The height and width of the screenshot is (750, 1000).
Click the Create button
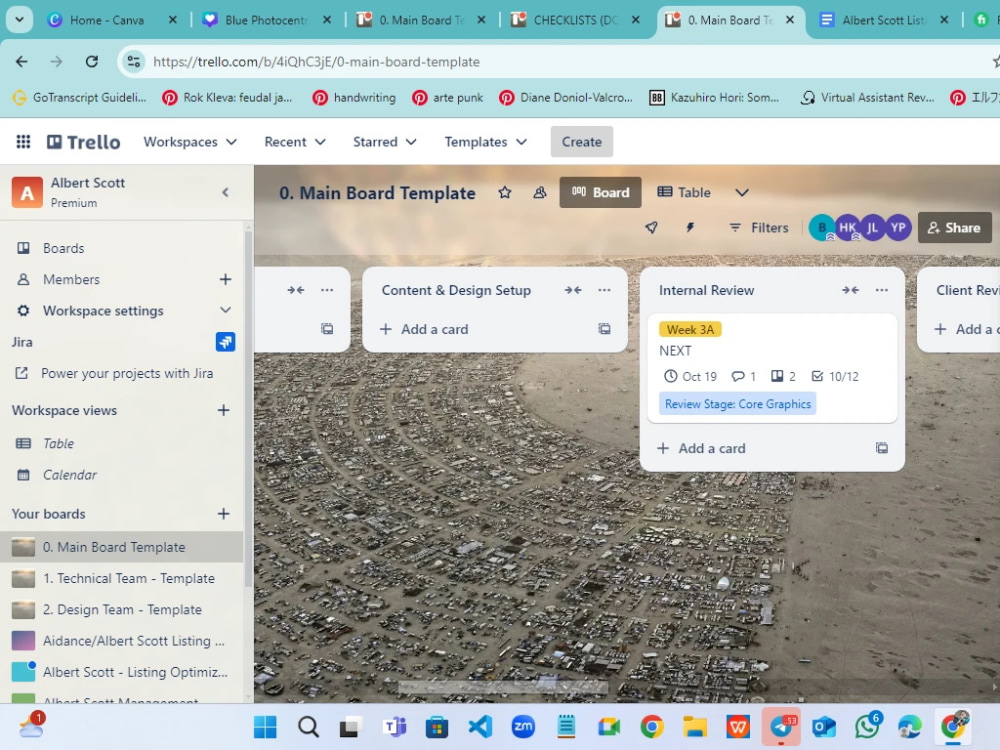coord(582,142)
